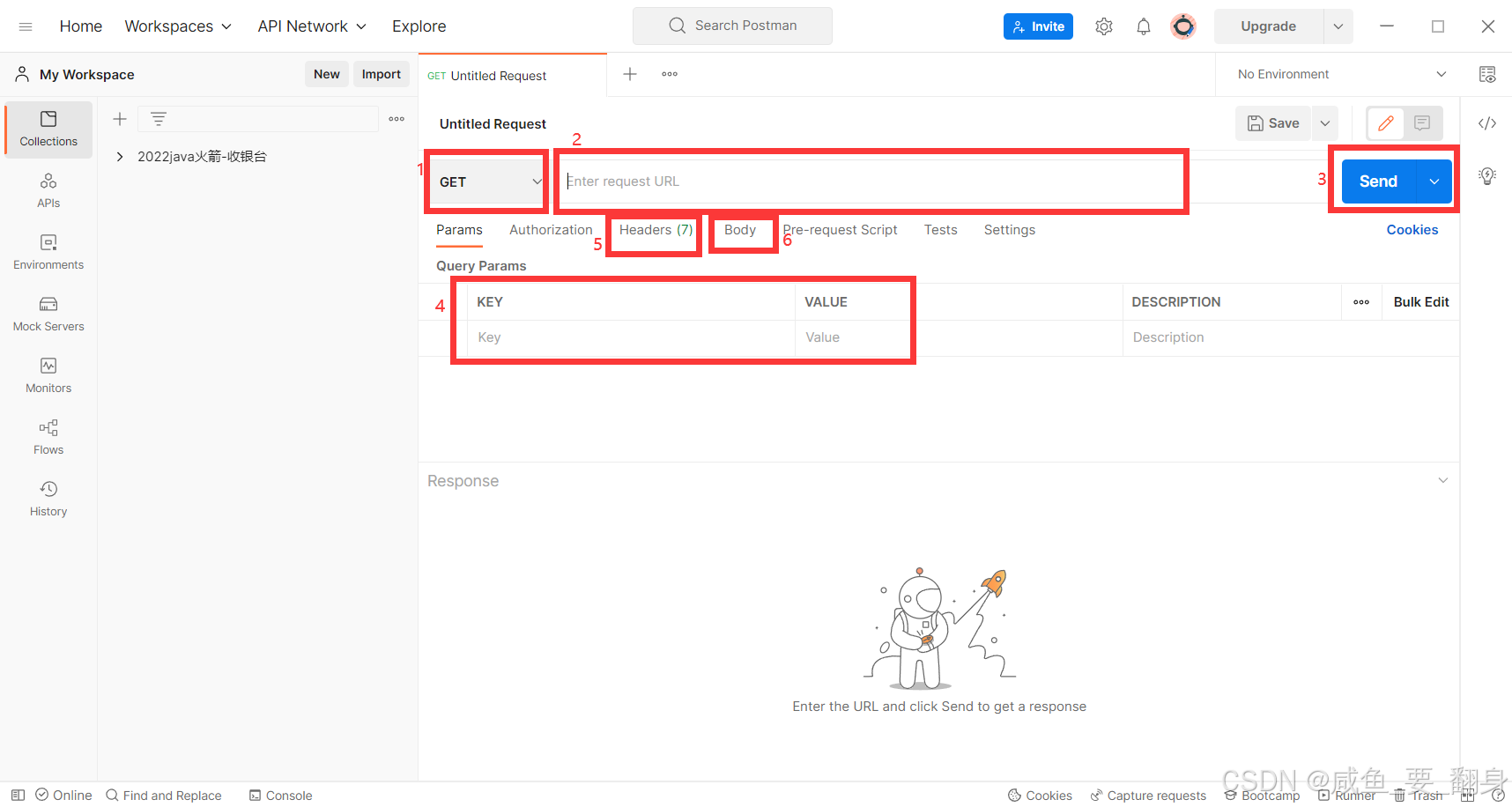Open the Cookies link near Send

coord(1412,230)
